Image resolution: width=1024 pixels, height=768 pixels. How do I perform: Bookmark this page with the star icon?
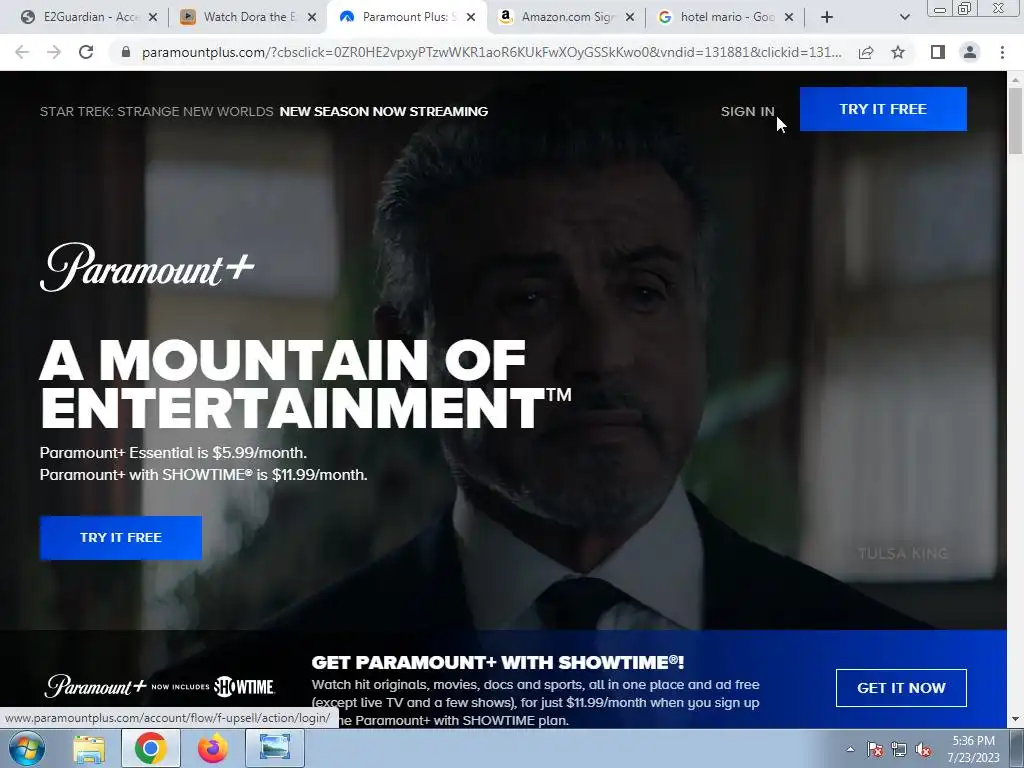click(x=898, y=52)
